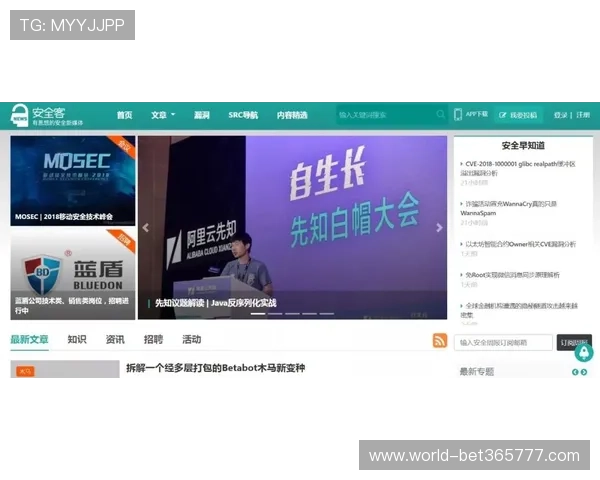Focus the newsletter email subscription field
600x480 pixels.
click(503, 343)
